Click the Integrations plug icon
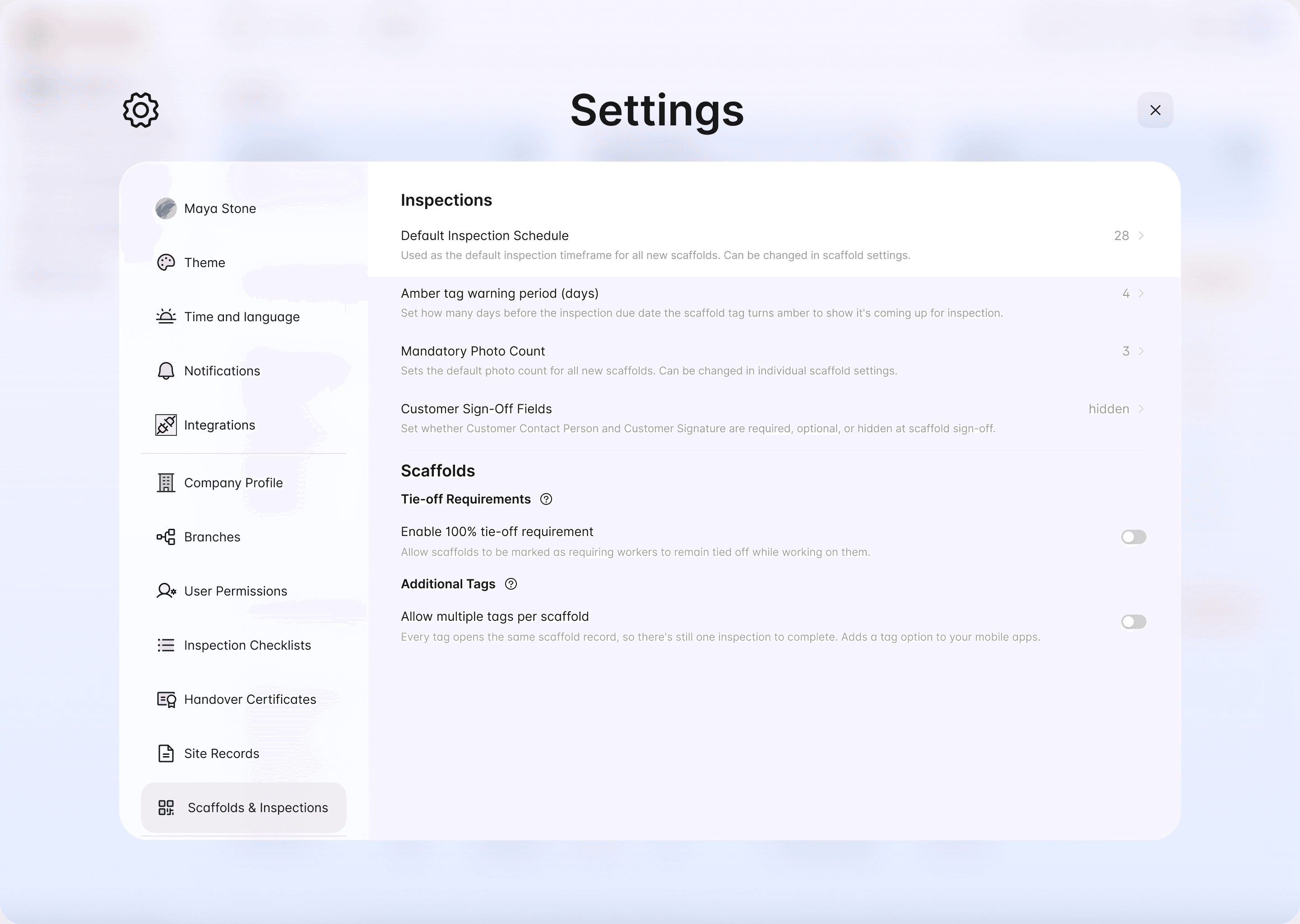The width and height of the screenshot is (1300, 924). pos(166,425)
